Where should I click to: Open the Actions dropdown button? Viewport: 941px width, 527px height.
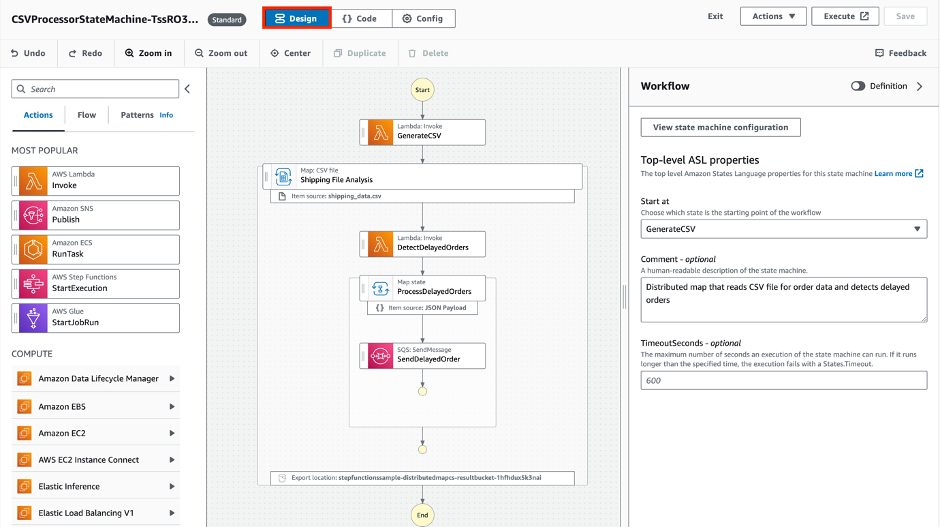pyautogui.click(x=773, y=16)
